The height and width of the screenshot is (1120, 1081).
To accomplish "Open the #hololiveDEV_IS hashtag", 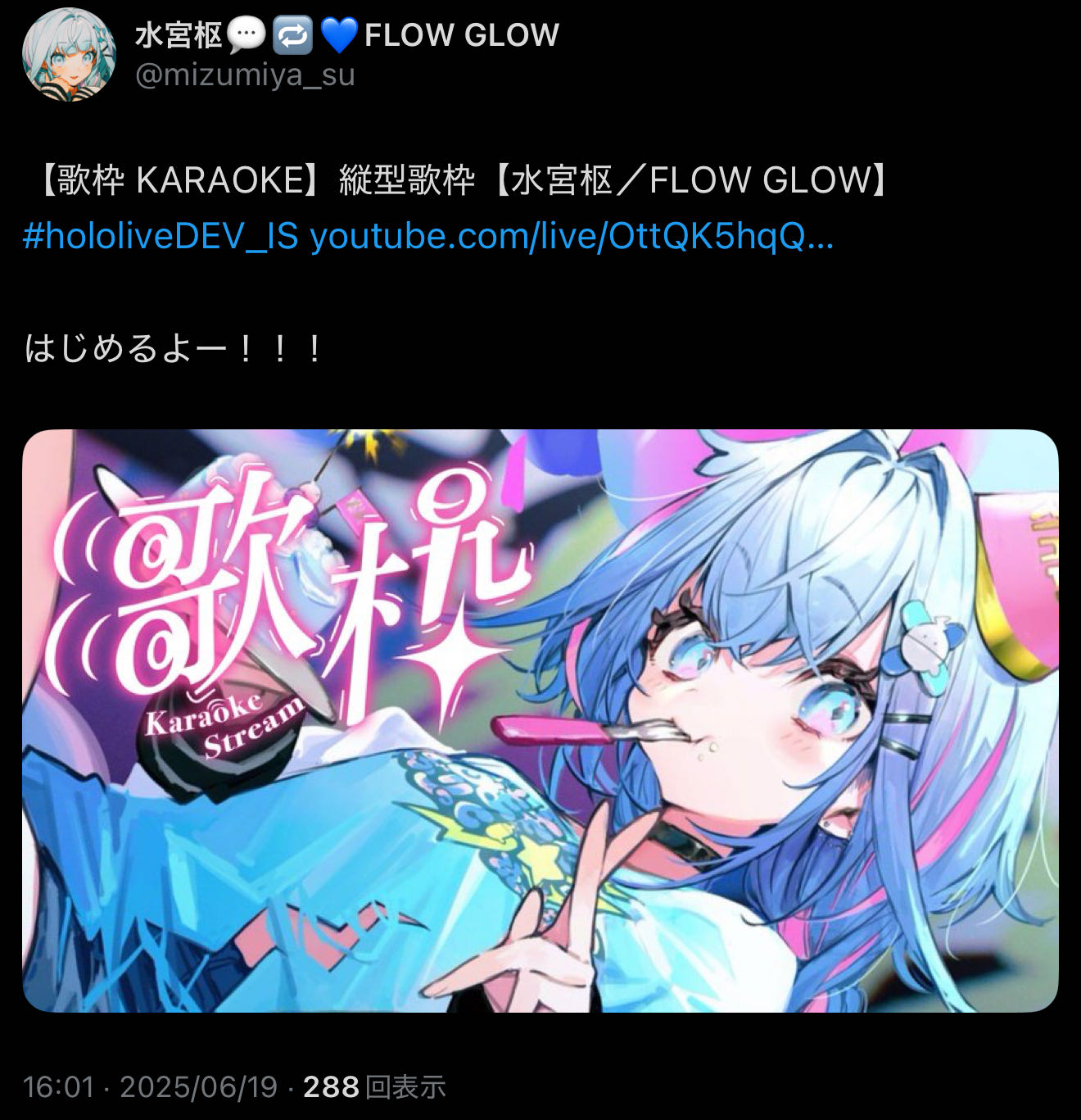I will coord(161,237).
